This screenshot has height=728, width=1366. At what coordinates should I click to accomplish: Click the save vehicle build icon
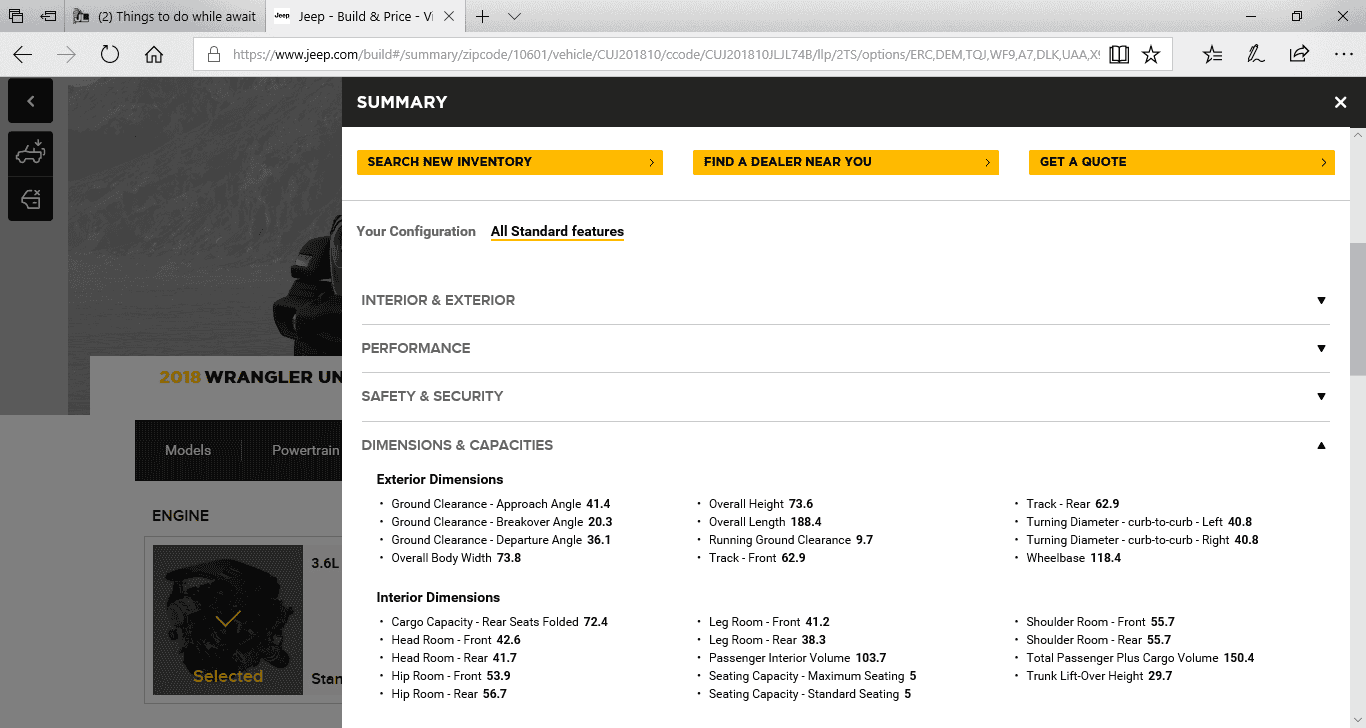pos(31,153)
